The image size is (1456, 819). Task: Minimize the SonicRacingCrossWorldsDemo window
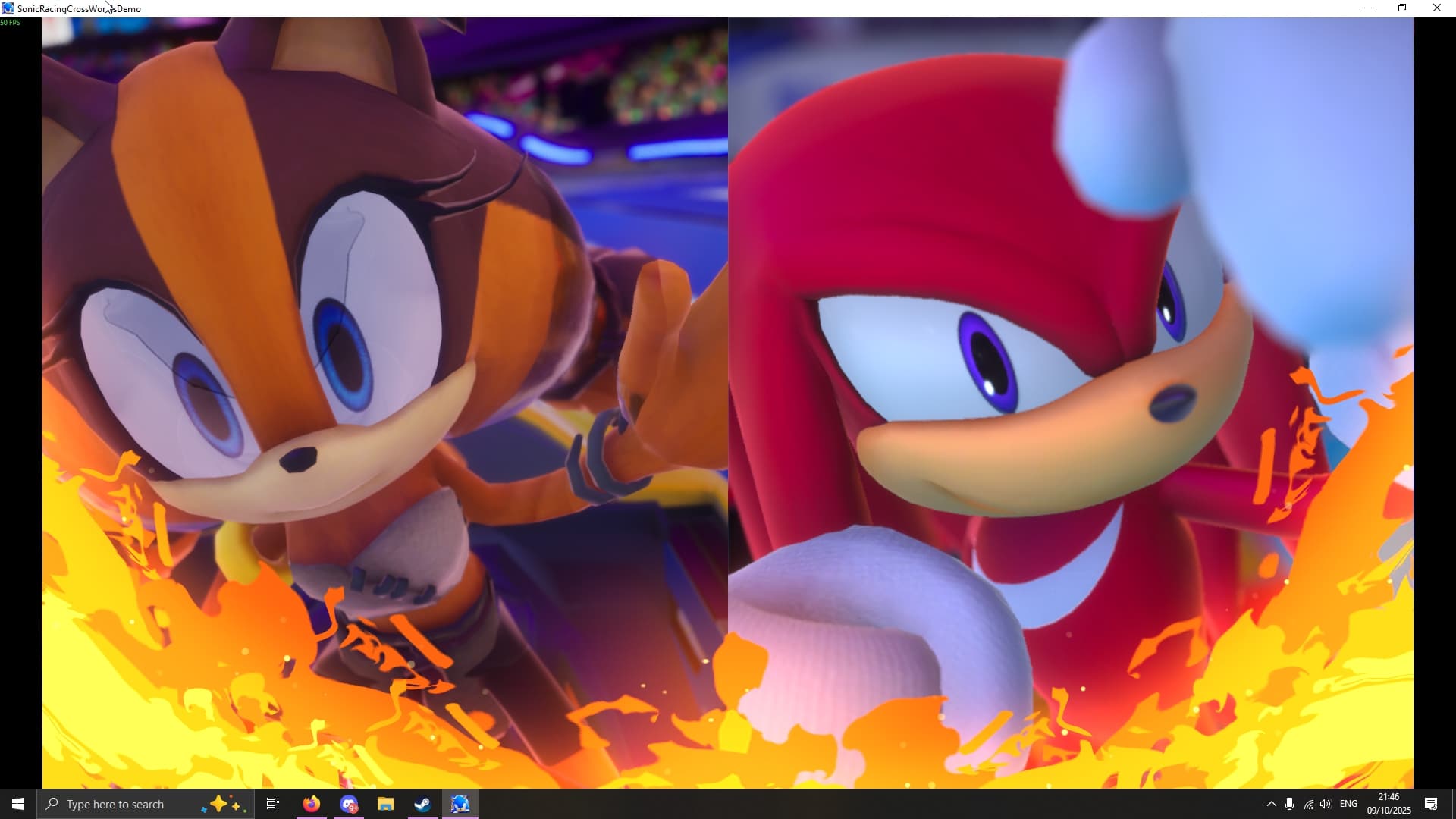point(1368,8)
